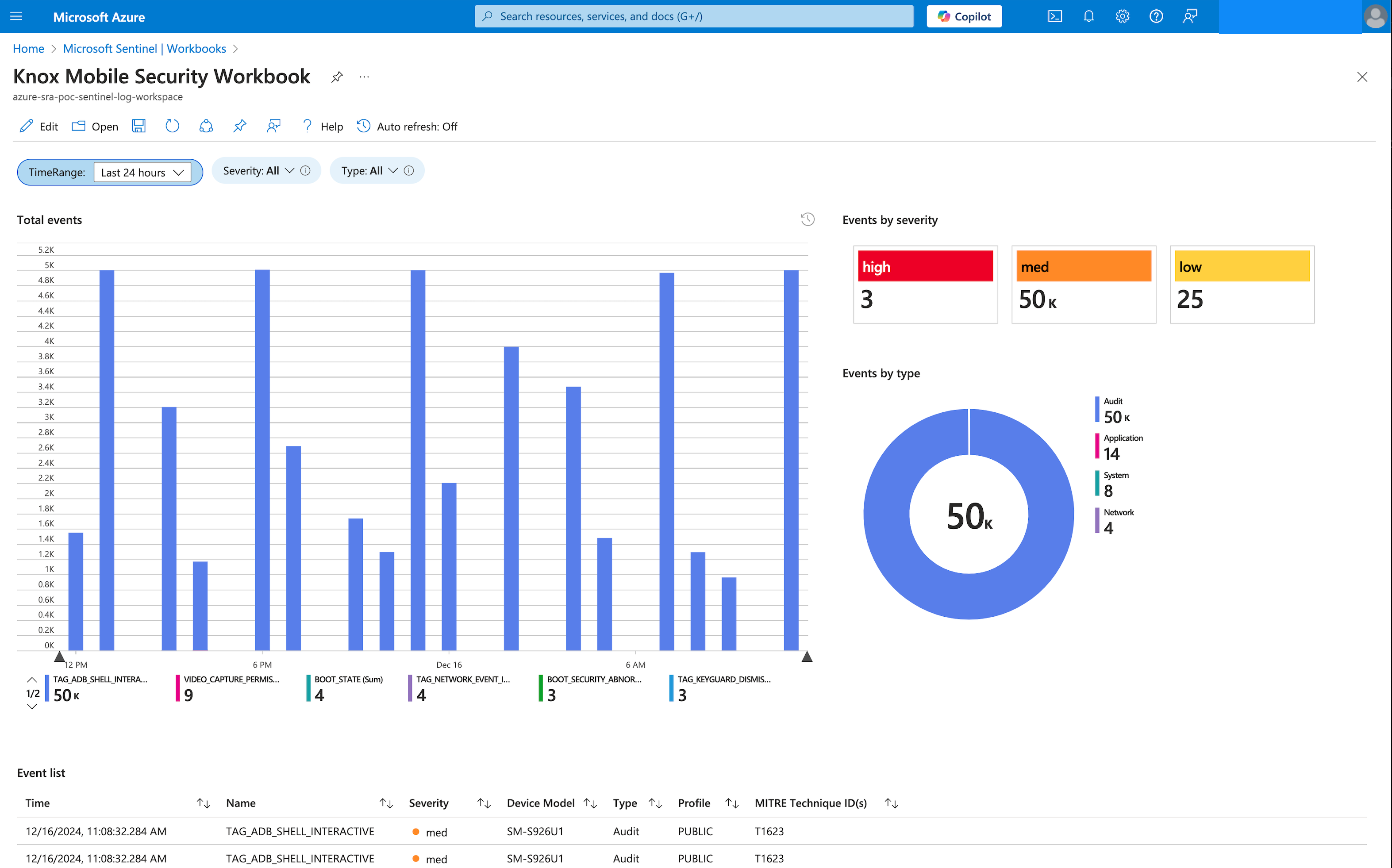Open the Help documentation link
This screenshot has height=868, width=1392.
pos(322,126)
